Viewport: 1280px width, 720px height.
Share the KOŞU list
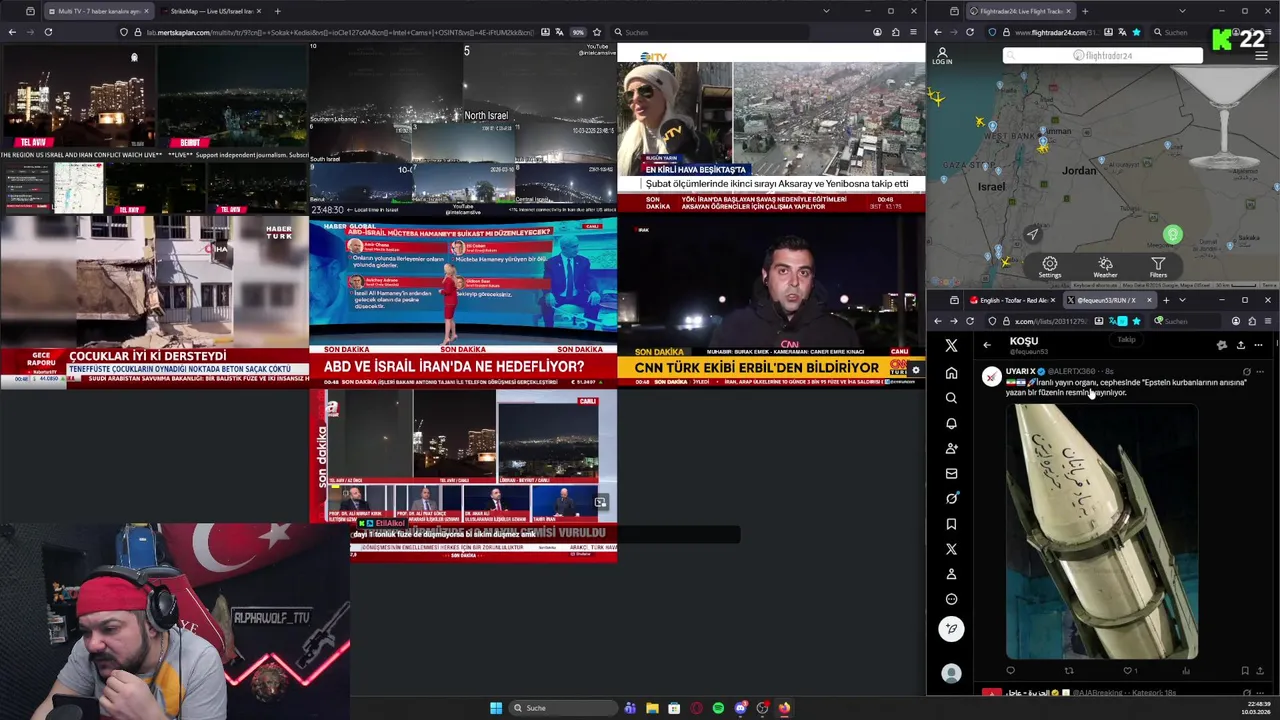[1240, 345]
